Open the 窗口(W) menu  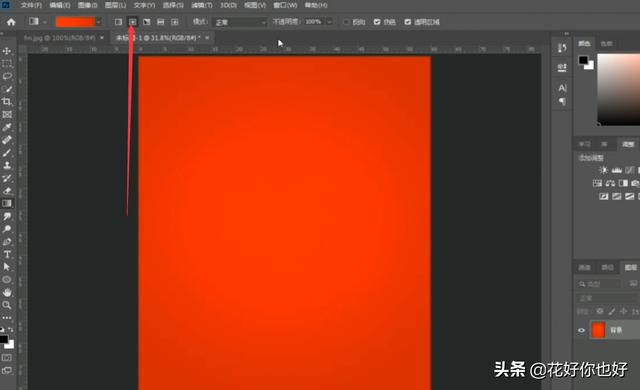pos(285,5)
